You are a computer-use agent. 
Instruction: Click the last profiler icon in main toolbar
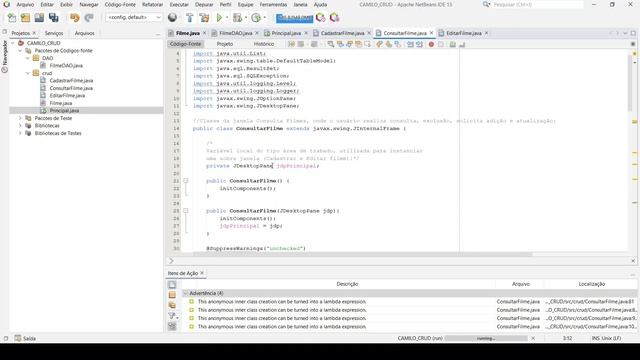pyautogui.click(x=334, y=18)
